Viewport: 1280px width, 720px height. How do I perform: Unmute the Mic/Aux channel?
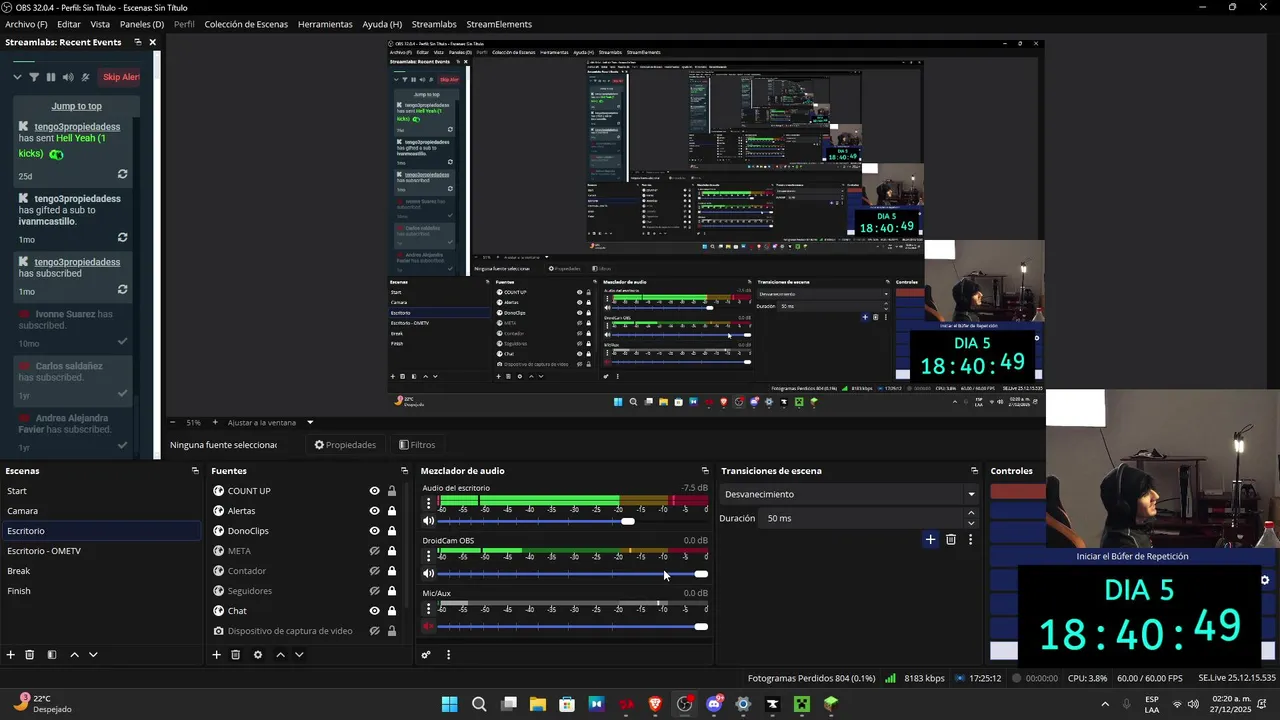click(x=429, y=627)
